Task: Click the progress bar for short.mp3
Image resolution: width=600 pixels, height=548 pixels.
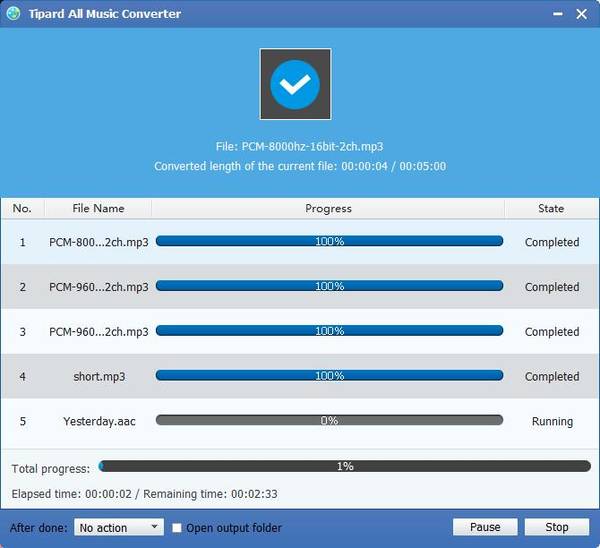Action: (329, 375)
